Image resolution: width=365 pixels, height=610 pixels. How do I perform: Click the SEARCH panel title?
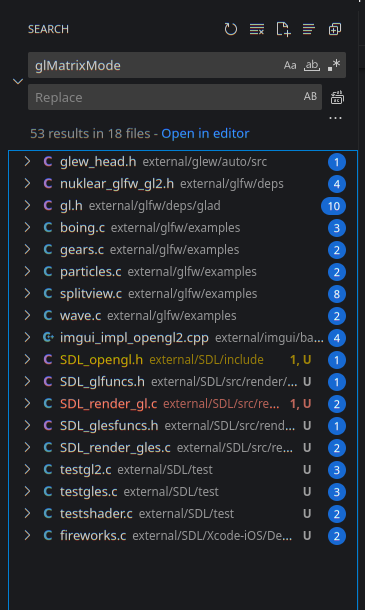coord(48,29)
